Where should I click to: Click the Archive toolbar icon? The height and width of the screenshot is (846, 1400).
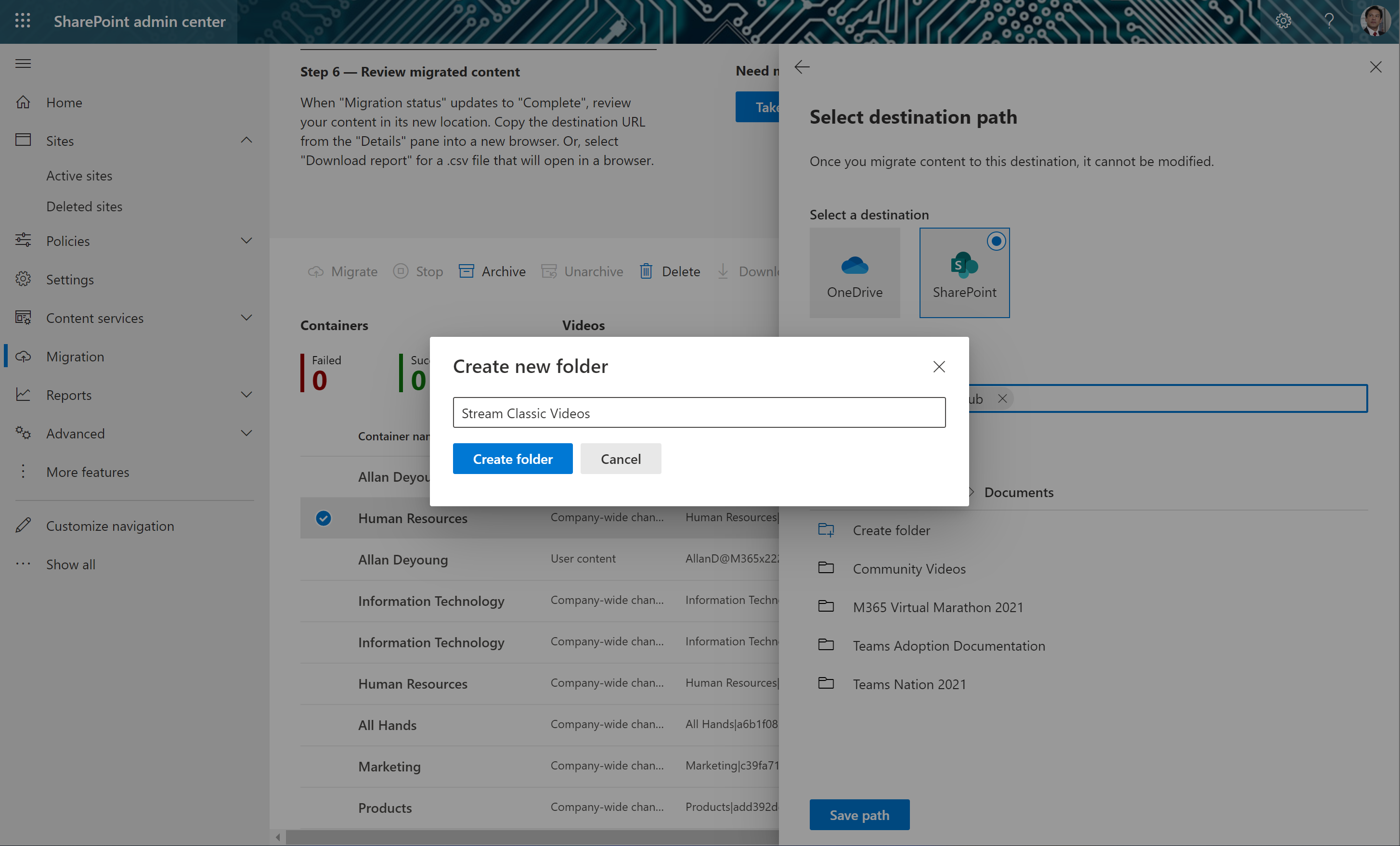(467, 271)
